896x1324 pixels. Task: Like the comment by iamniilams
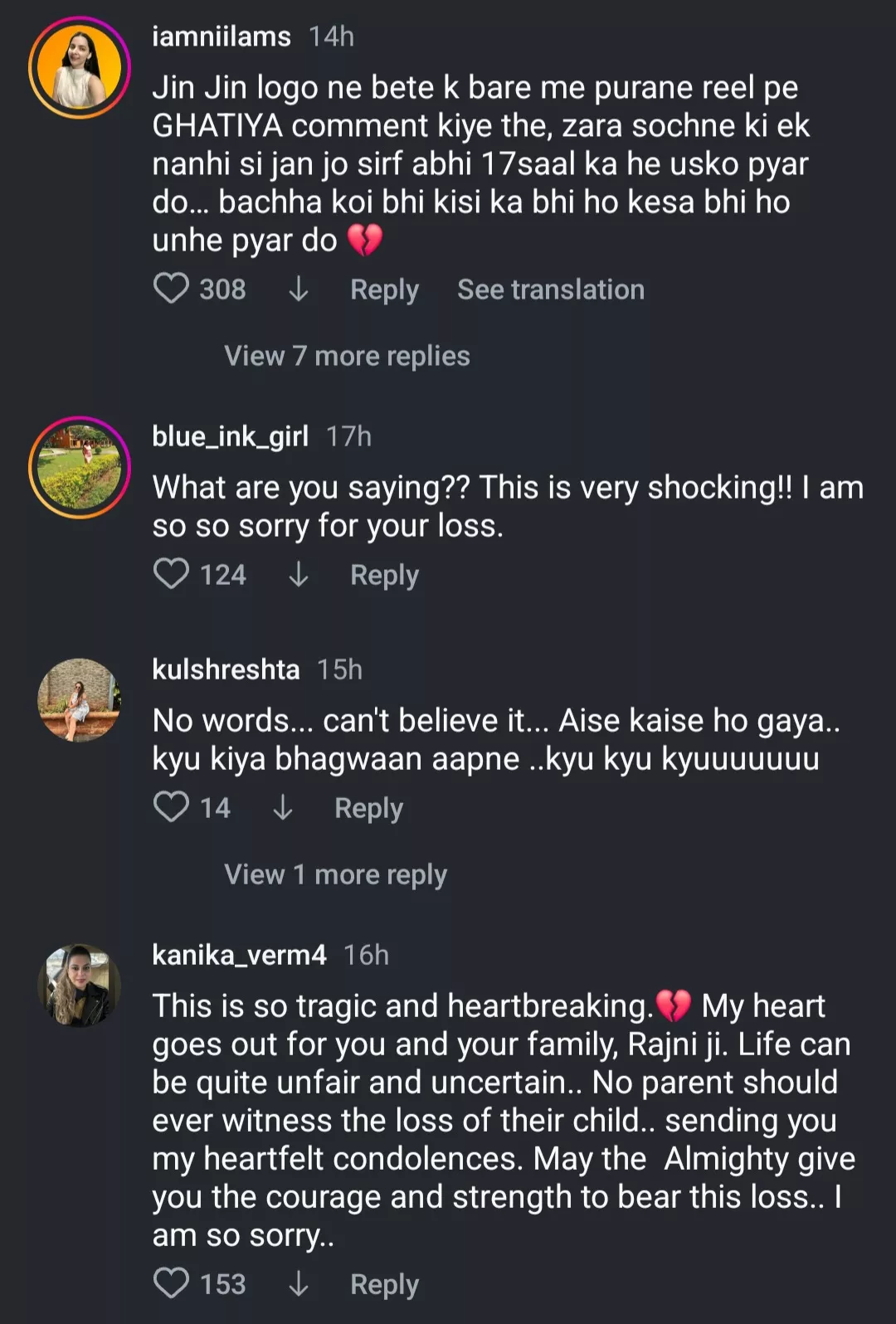click(x=172, y=289)
